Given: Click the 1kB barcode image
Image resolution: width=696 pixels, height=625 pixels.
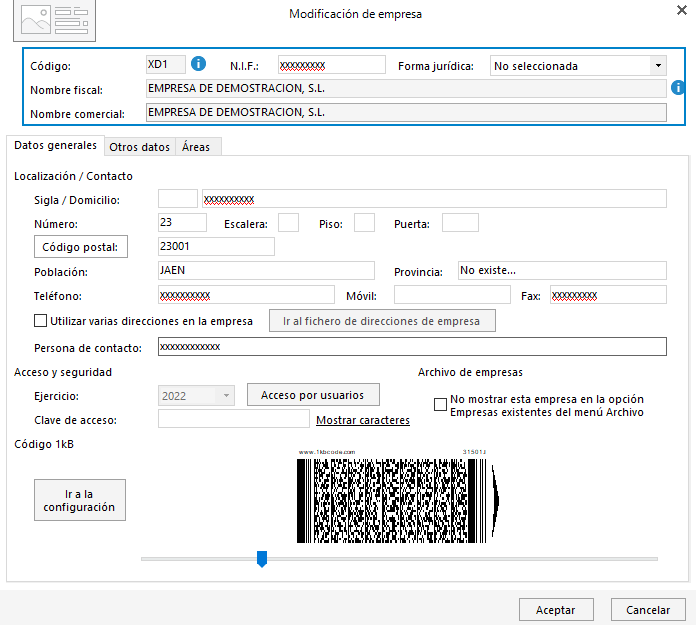Looking at the screenshot, I should [x=398, y=497].
